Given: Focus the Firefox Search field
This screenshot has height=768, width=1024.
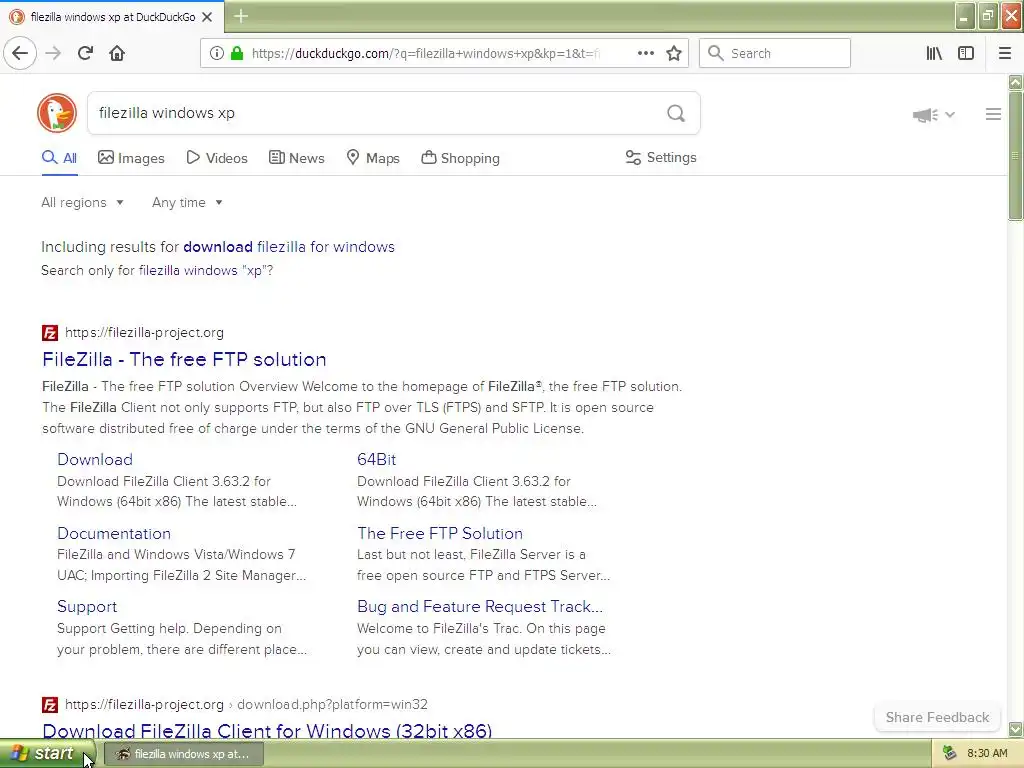Looking at the screenshot, I should (775, 54).
